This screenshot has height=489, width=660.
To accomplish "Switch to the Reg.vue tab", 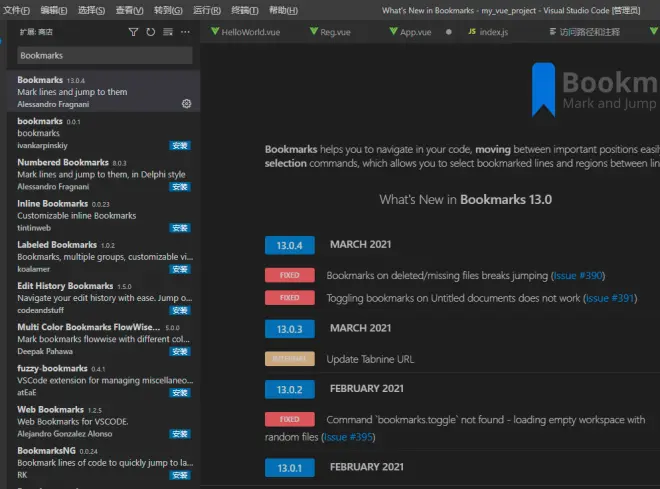I will 335,32.
